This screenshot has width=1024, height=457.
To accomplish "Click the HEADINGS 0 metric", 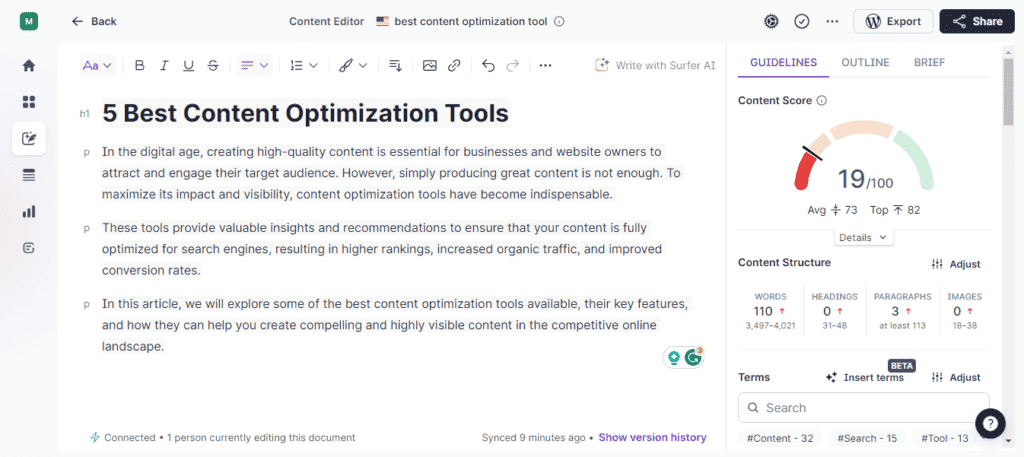I will point(834,311).
